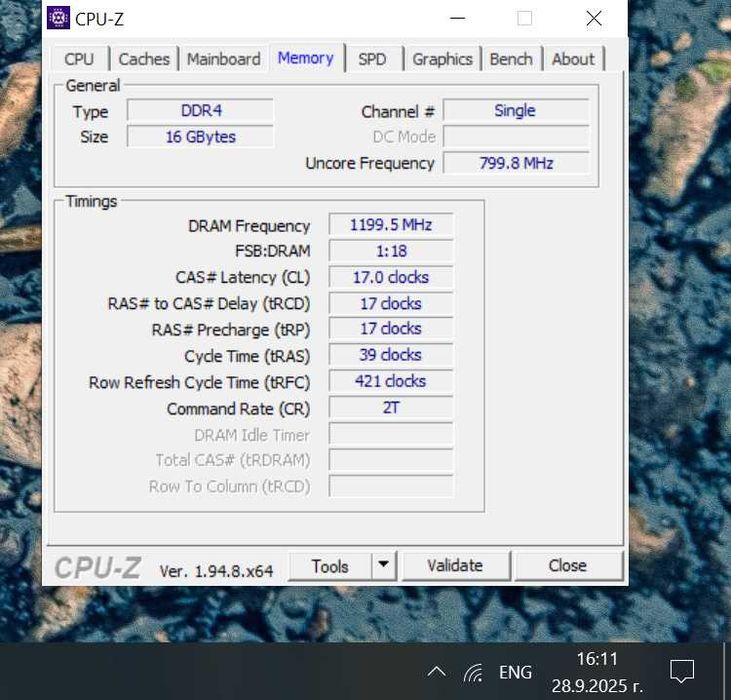Screen dimensions: 731x700
Task: Open the Caches tab
Action: (144, 59)
